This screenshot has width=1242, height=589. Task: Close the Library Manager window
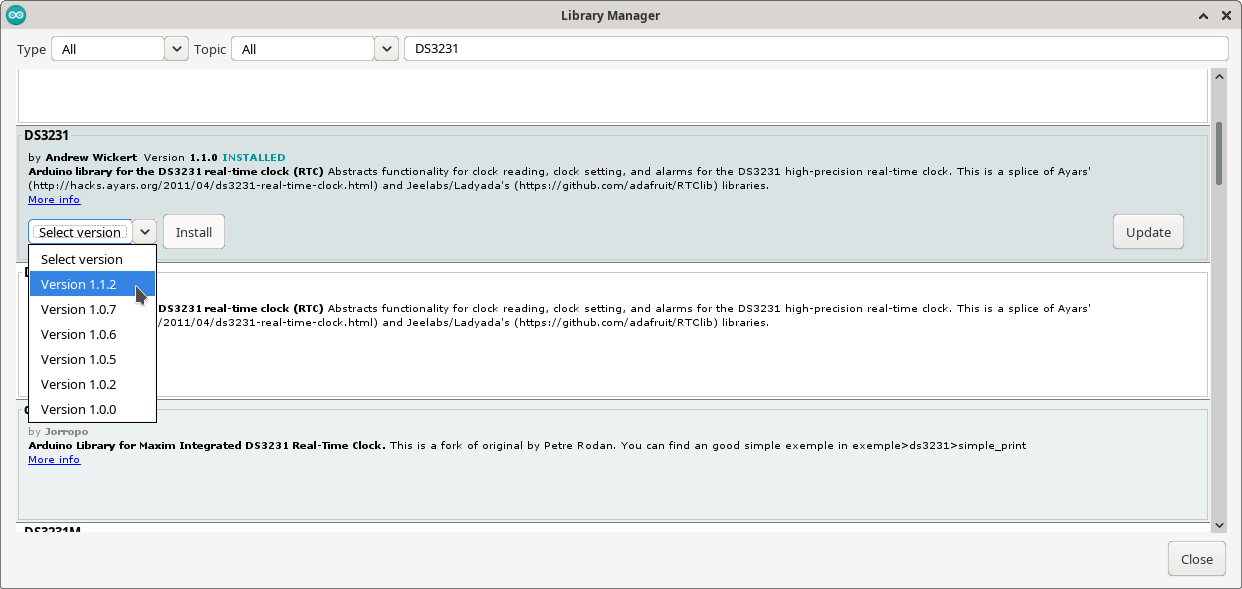coord(1226,15)
